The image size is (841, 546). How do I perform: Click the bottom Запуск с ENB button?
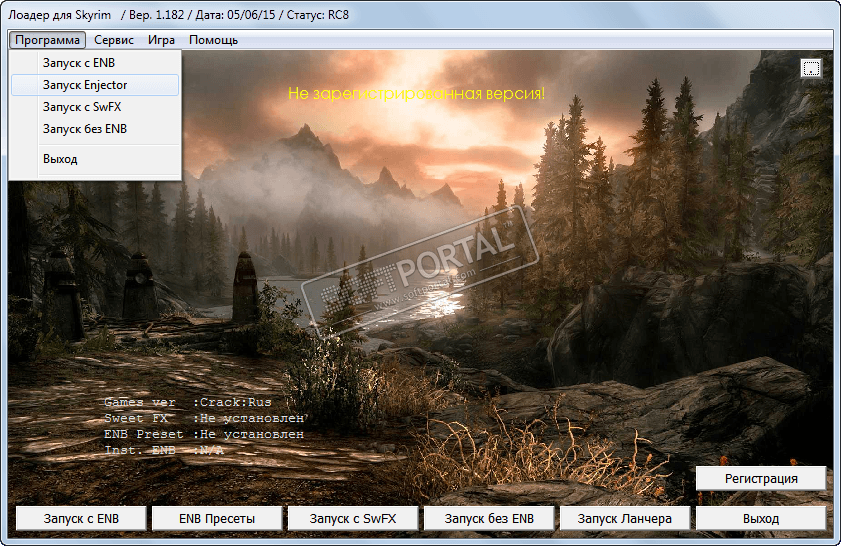click(81, 519)
